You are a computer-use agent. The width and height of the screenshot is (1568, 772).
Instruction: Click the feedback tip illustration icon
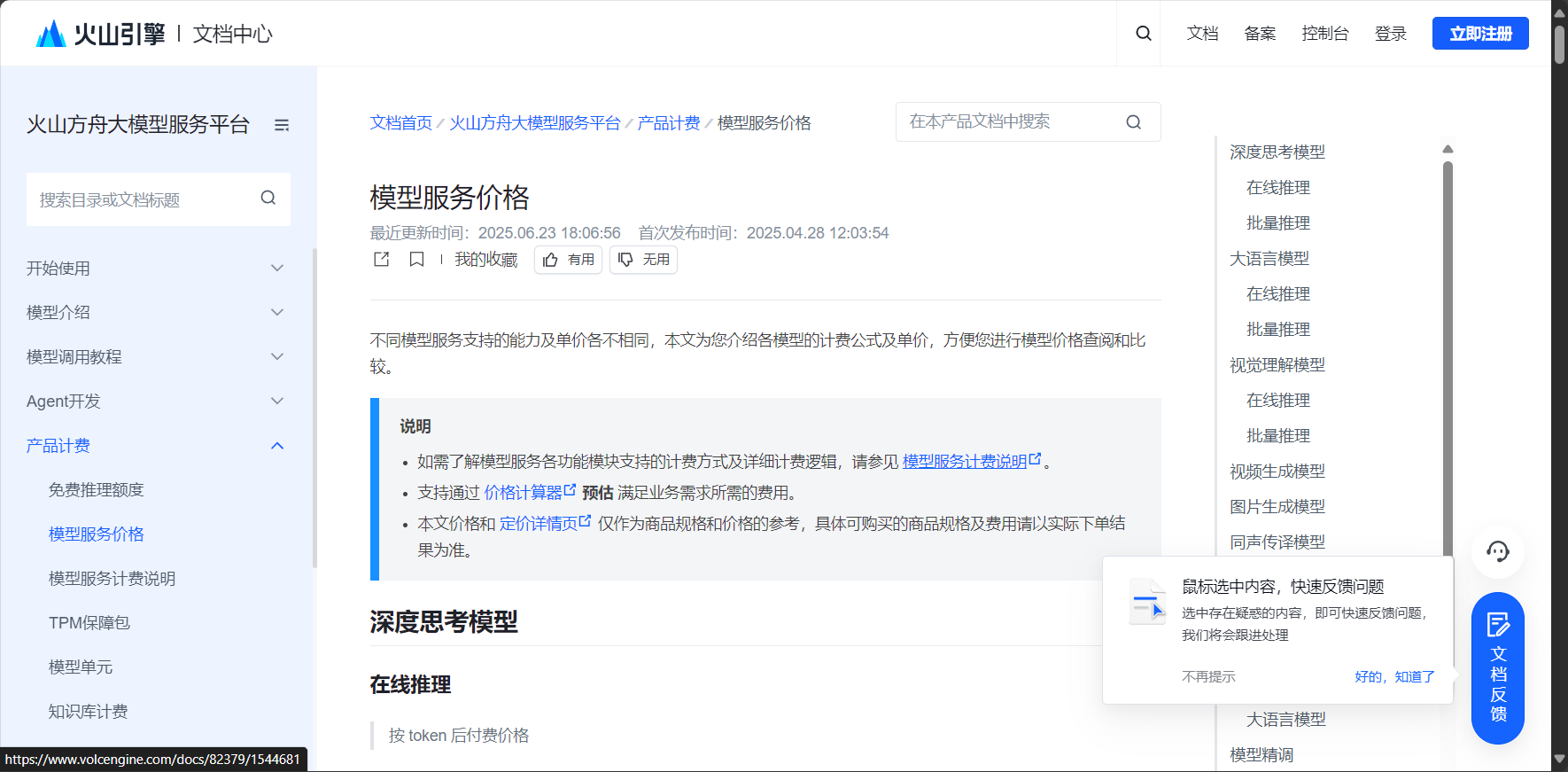tap(1147, 602)
